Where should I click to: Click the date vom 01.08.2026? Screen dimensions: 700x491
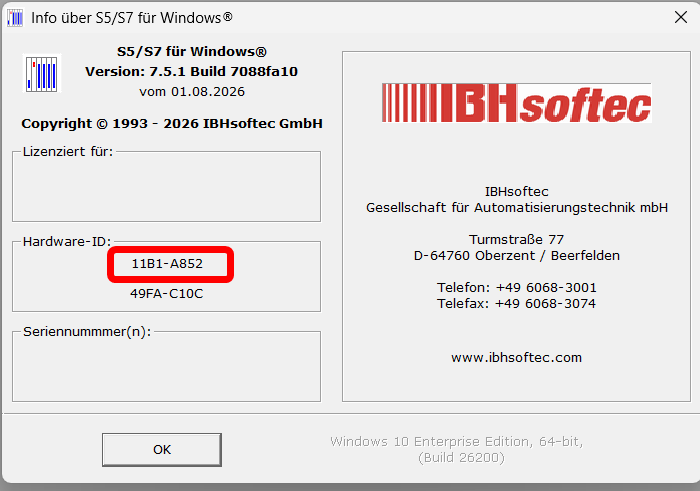[x=192, y=92]
